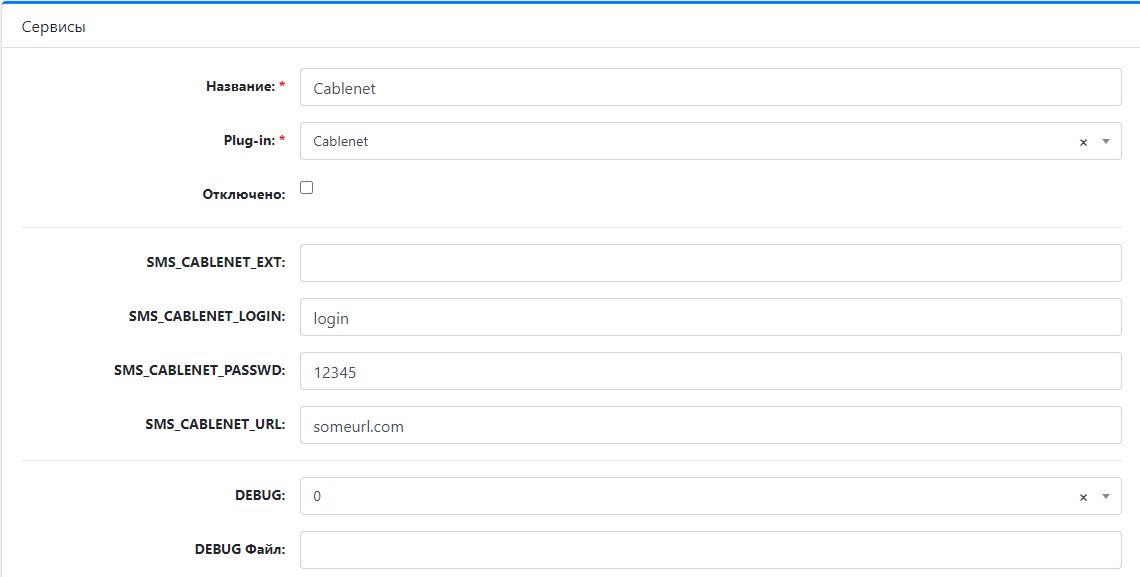Focus the empty SMS_CABLENET_EXT field

point(710,263)
